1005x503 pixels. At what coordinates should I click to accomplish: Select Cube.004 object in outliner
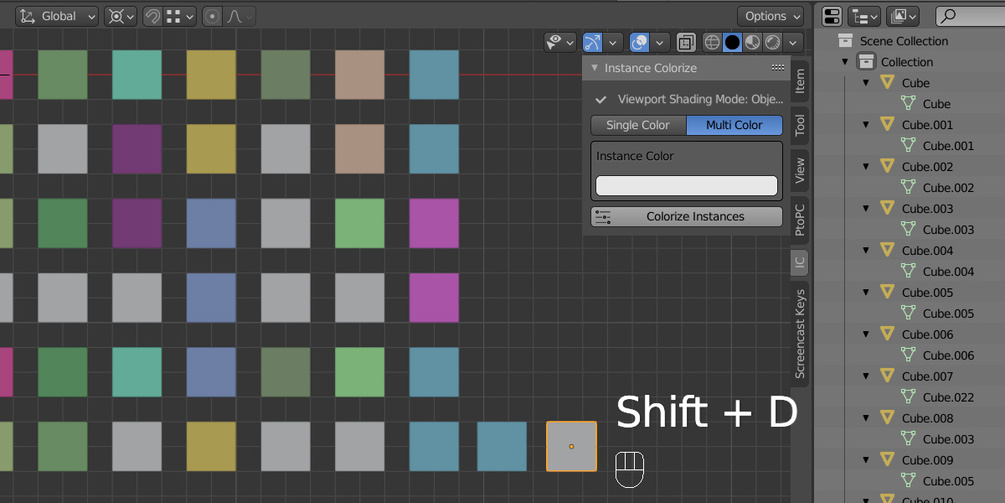click(x=927, y=251)
